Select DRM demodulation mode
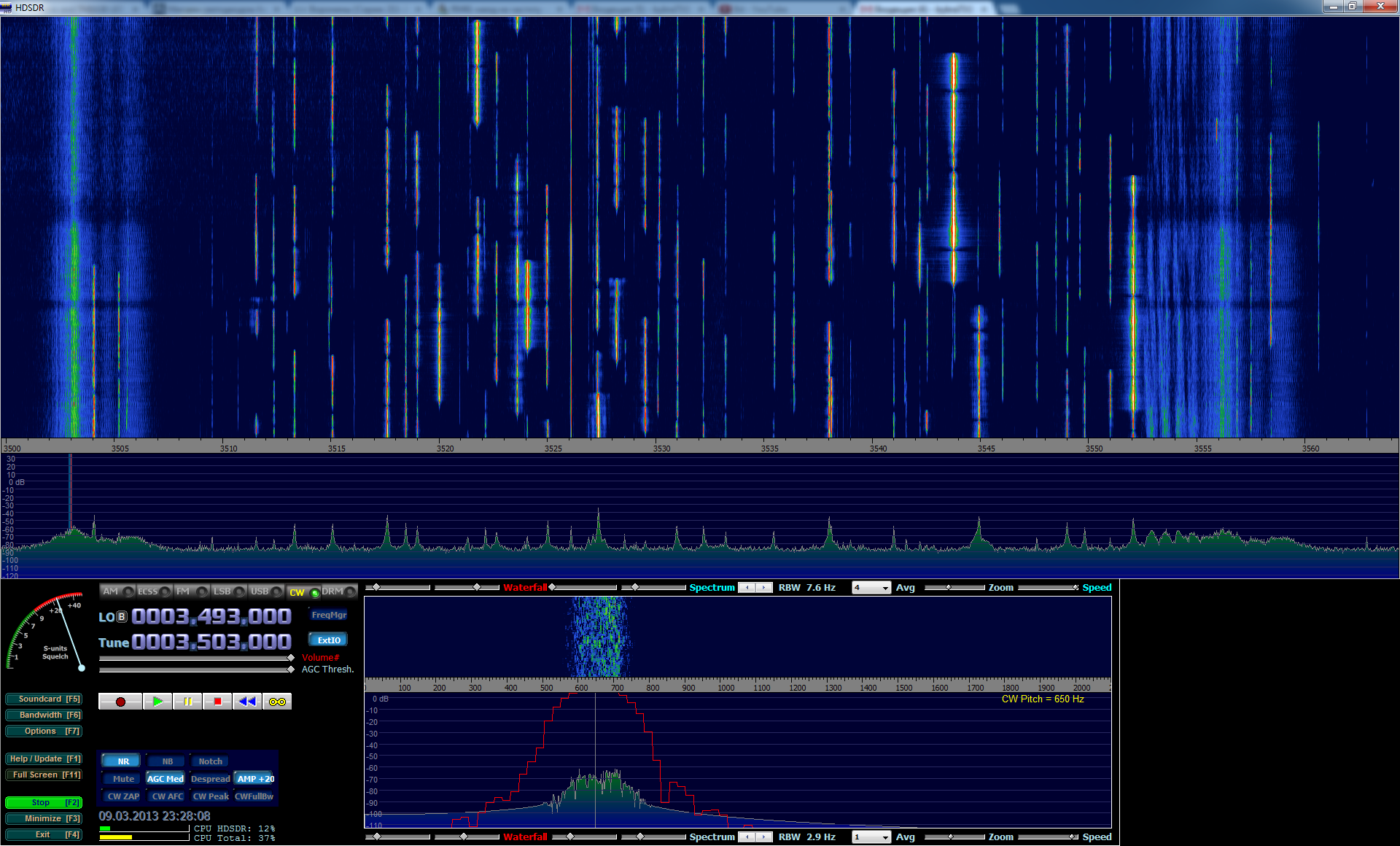1400x846 pixels. pos(339,591)
